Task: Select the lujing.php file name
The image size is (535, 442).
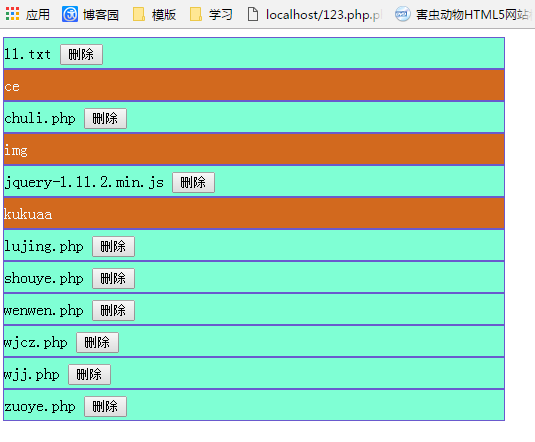Action: click(x=44, y=246)
